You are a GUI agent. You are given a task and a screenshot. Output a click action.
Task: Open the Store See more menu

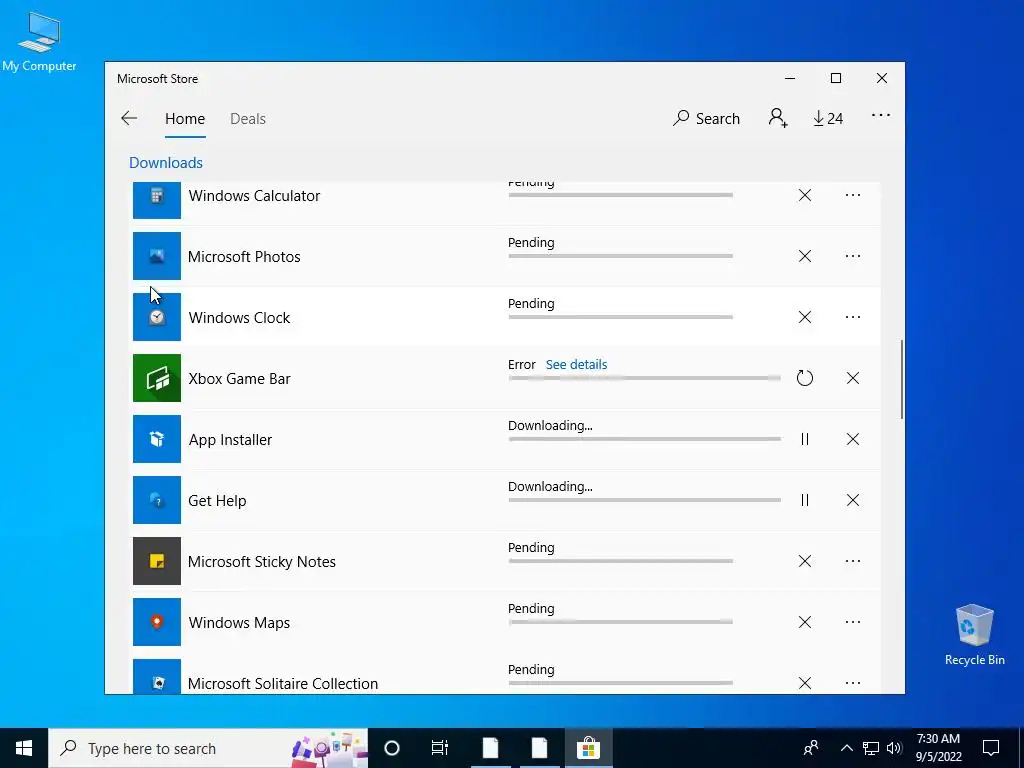tap(880, 116)
